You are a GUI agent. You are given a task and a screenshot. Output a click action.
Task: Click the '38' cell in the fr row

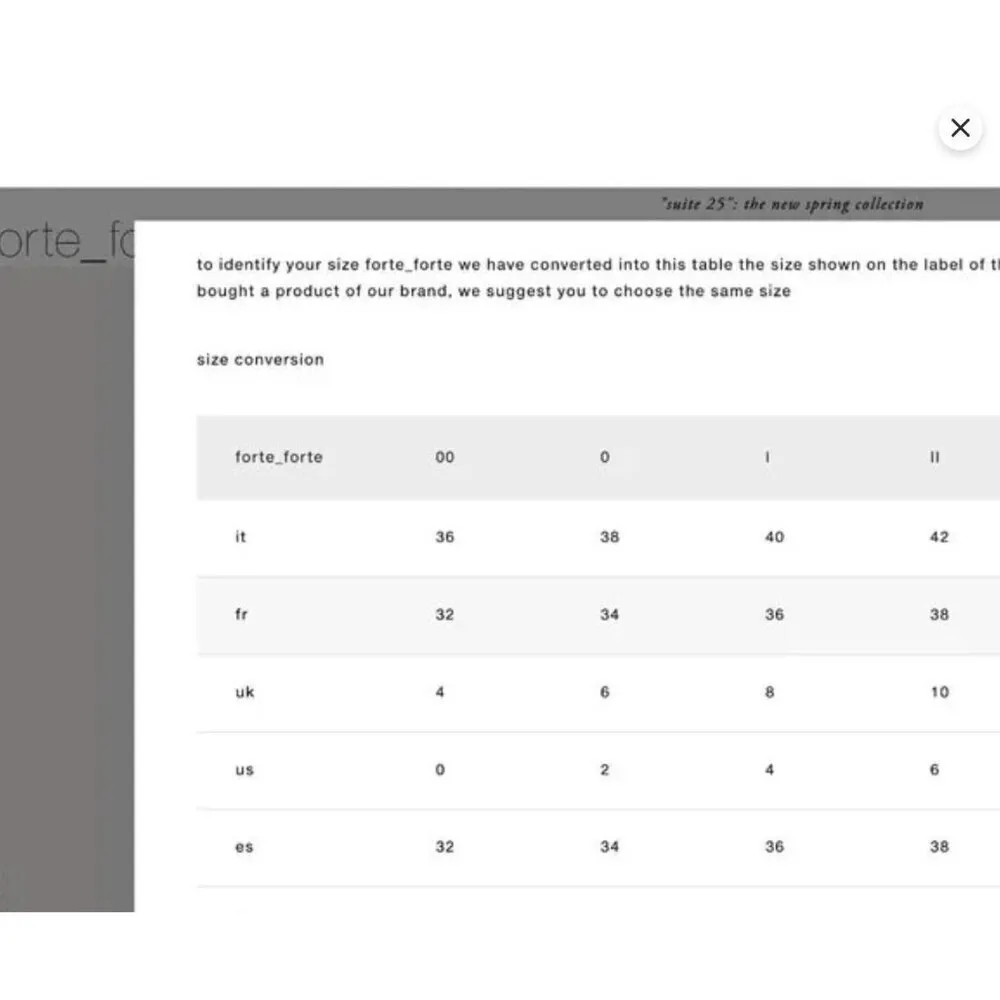click(x=939, y=615)
